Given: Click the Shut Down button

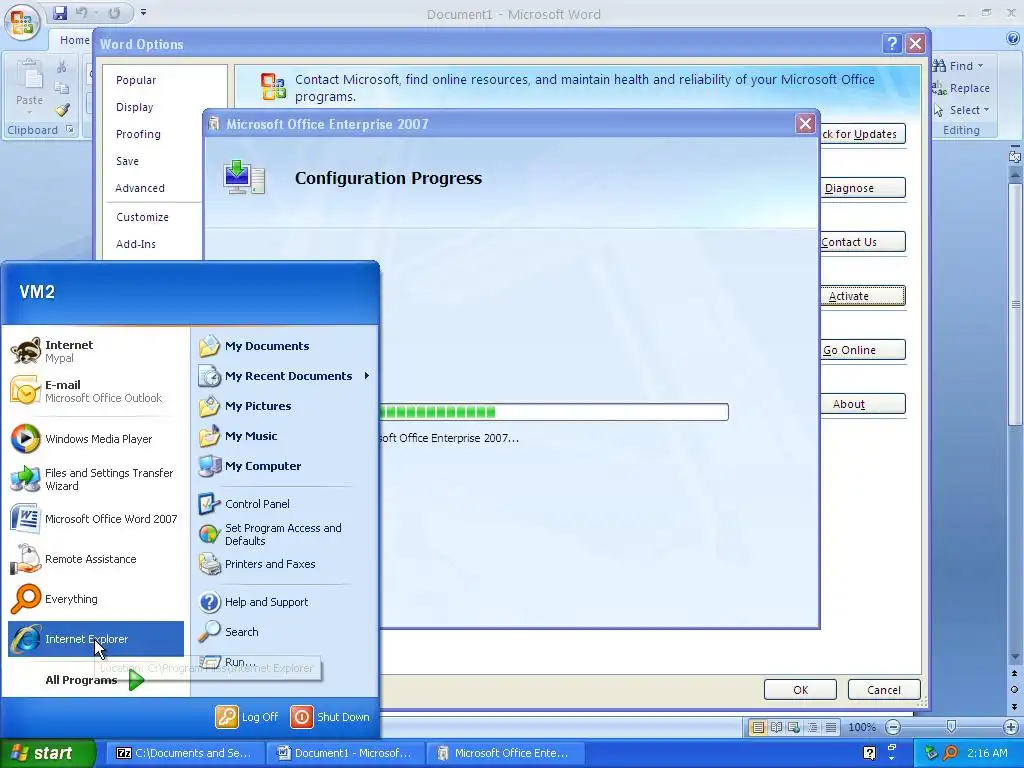Looking at the screenshot, I should click(x=330, y=716).
